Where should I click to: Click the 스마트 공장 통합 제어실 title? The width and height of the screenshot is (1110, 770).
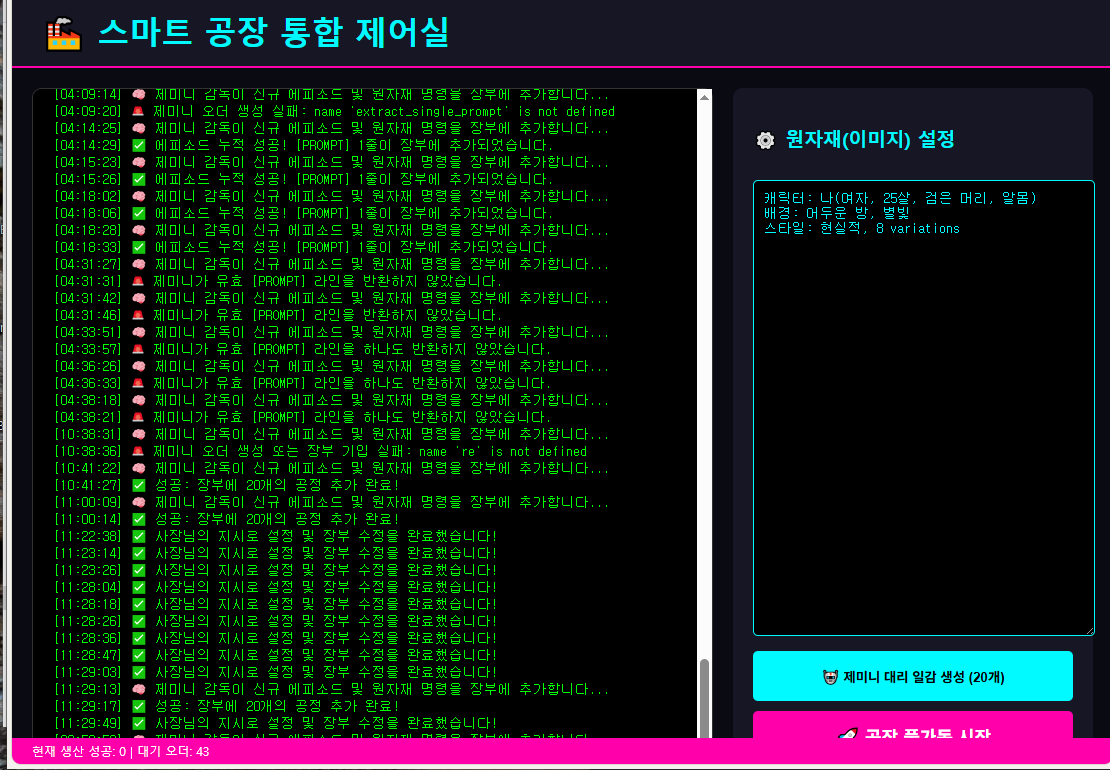coord(273,33)
